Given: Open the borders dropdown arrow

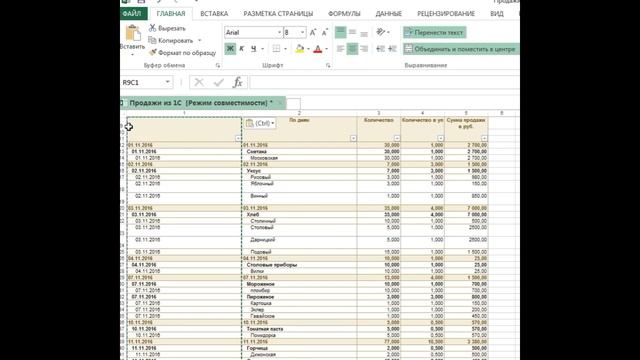Looking at the screenshot, I should click(285, 49).
